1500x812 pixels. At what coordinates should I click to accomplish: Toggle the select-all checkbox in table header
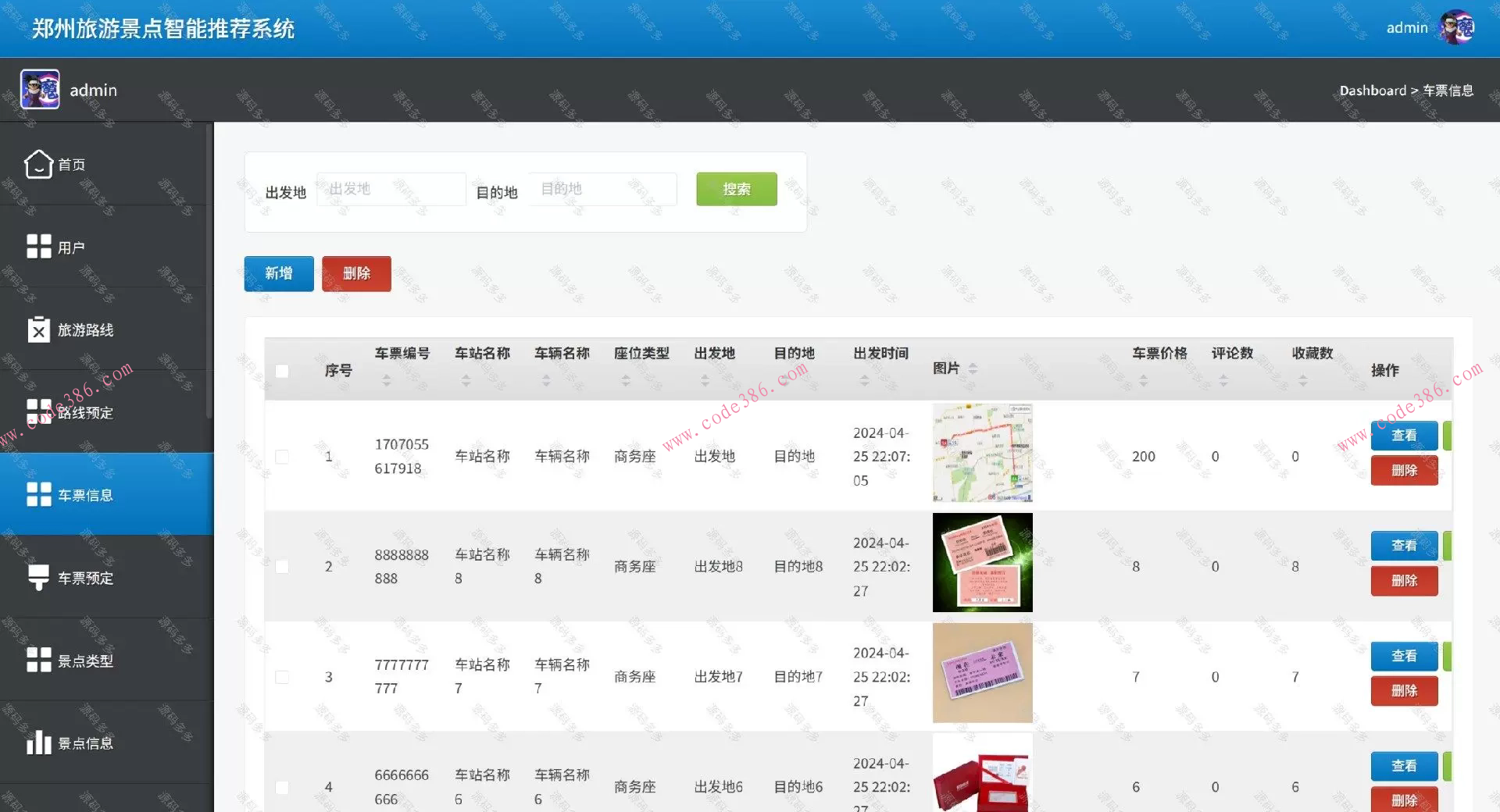tap(282, 372)
